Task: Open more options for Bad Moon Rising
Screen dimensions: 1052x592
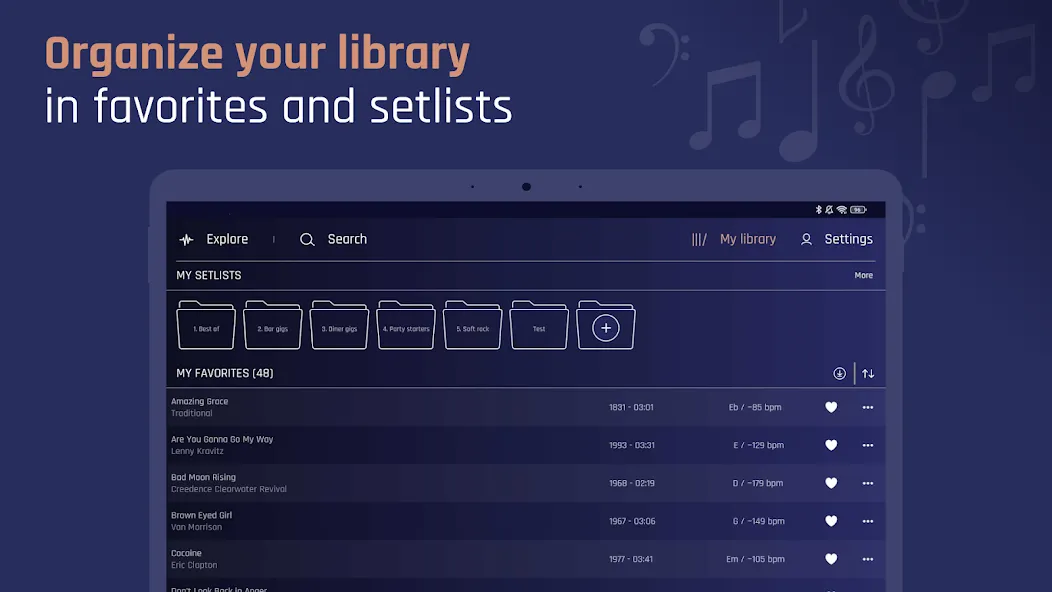Action: pos(867,483)
